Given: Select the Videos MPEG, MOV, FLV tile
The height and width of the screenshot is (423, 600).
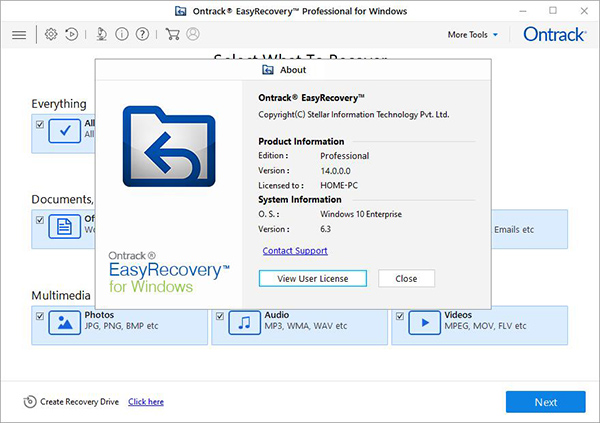Looking at the screenshot, I should coord(479,325).
